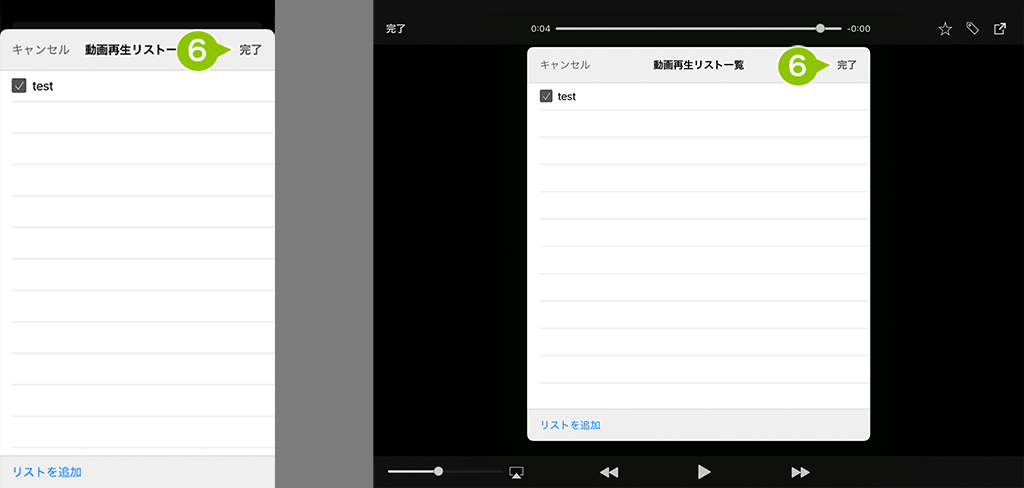Click the -0:00 remaining time label
The width and height of the screenshot is (1024, 488).
pyautogui.click(x=859, y=29)
